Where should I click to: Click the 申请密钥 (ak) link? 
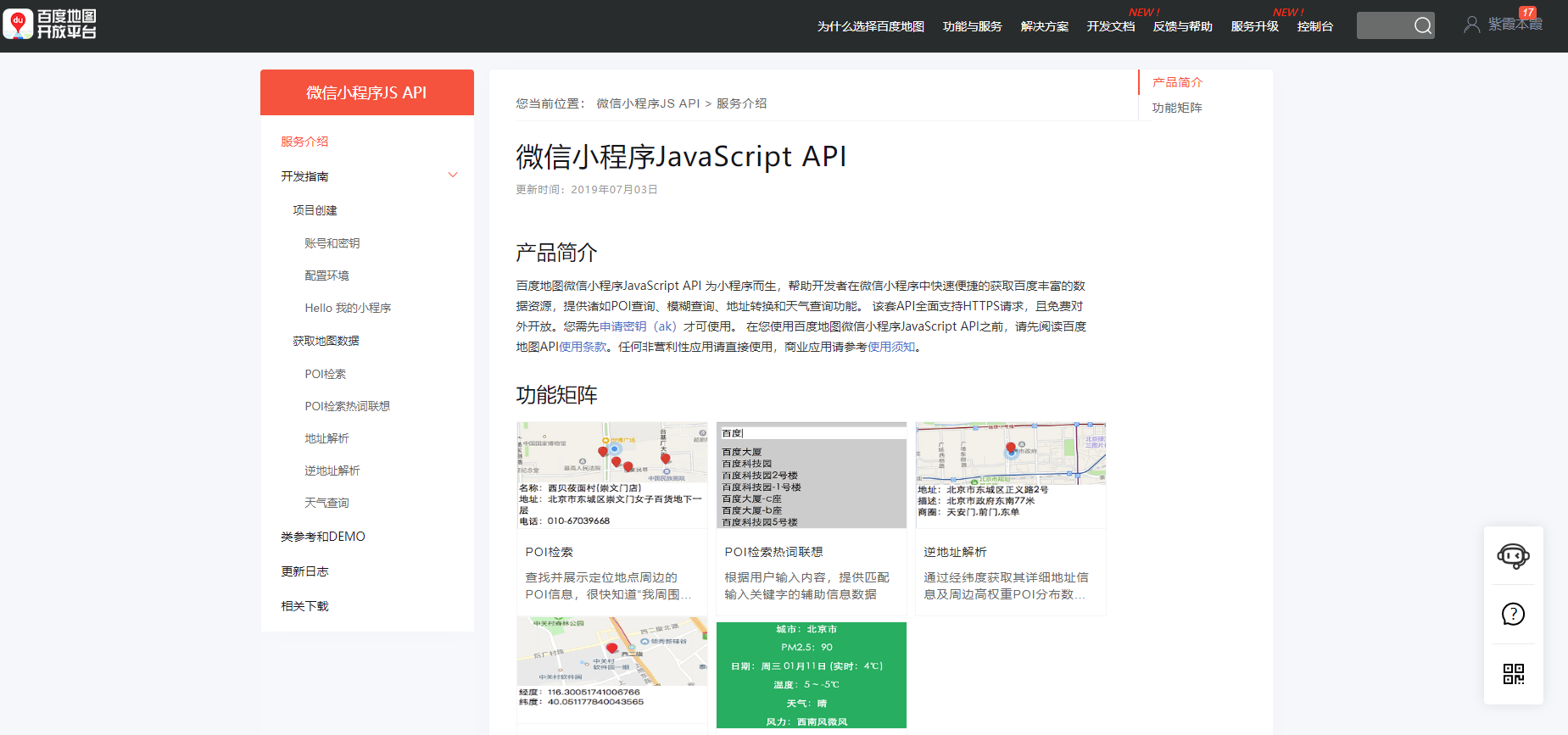coord(638,326)
